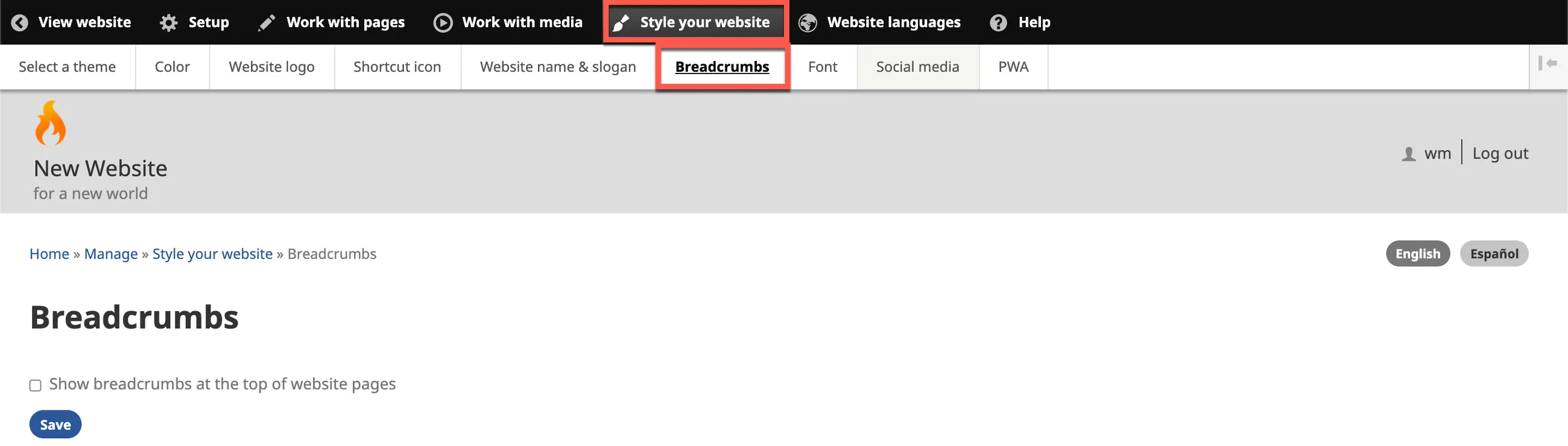Click the paintbrush icon for Style your website
The height and width of the screenshot is (446, 1568).
pyautogui.click(x=621, y=22)
